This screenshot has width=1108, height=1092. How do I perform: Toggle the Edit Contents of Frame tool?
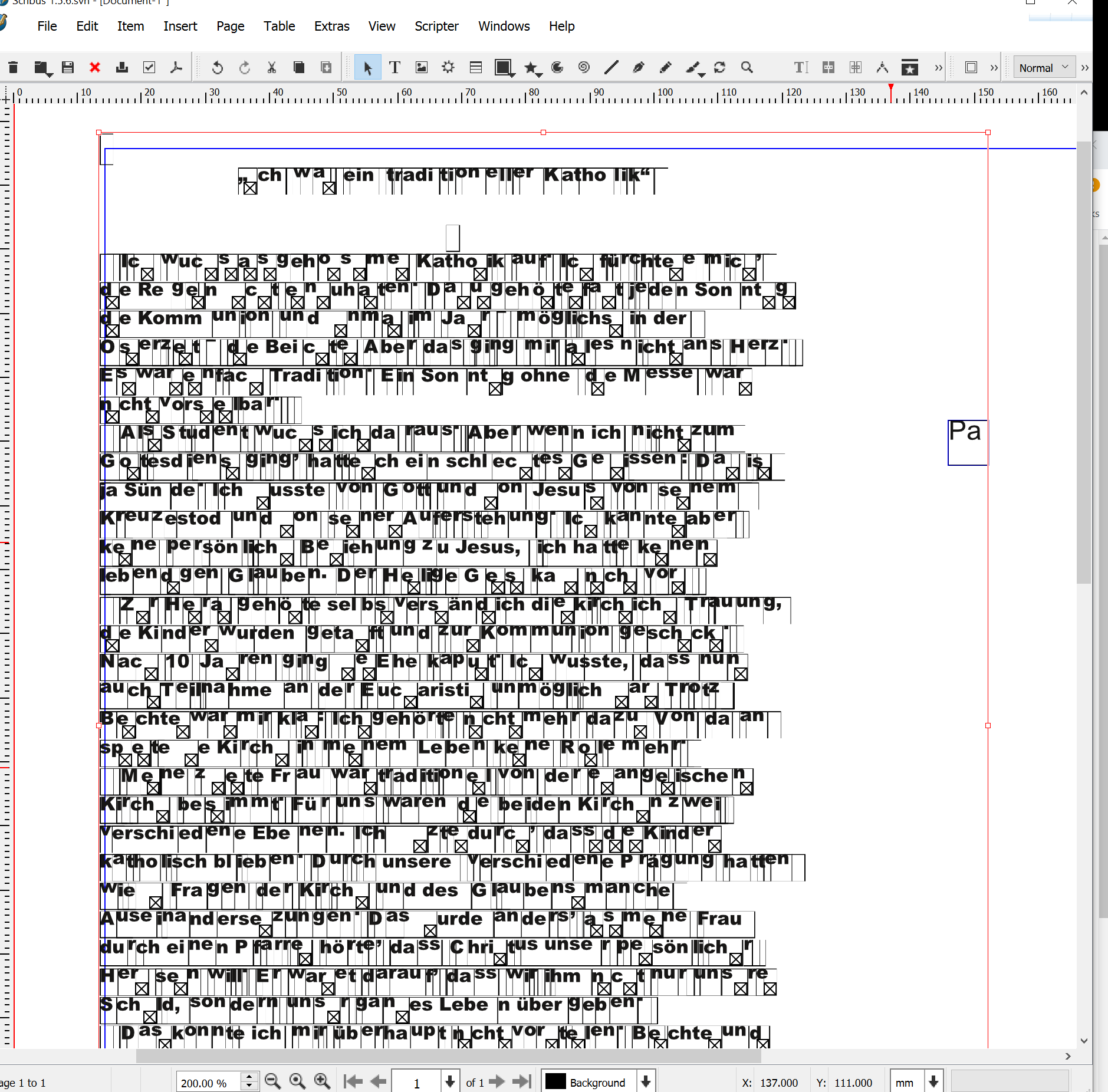800,68
